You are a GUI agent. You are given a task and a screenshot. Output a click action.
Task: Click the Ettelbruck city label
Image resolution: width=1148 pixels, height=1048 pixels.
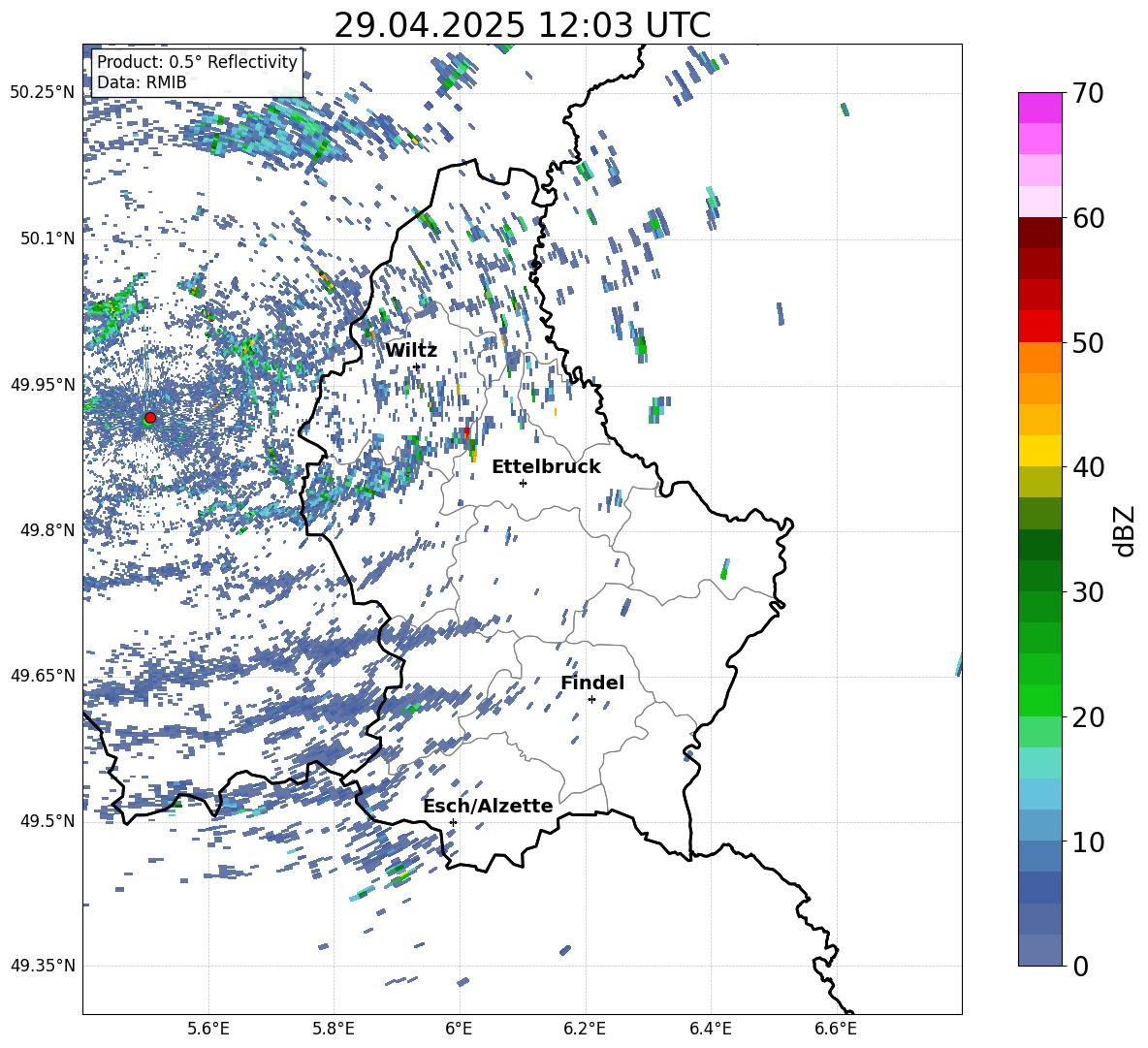(546, 467)
